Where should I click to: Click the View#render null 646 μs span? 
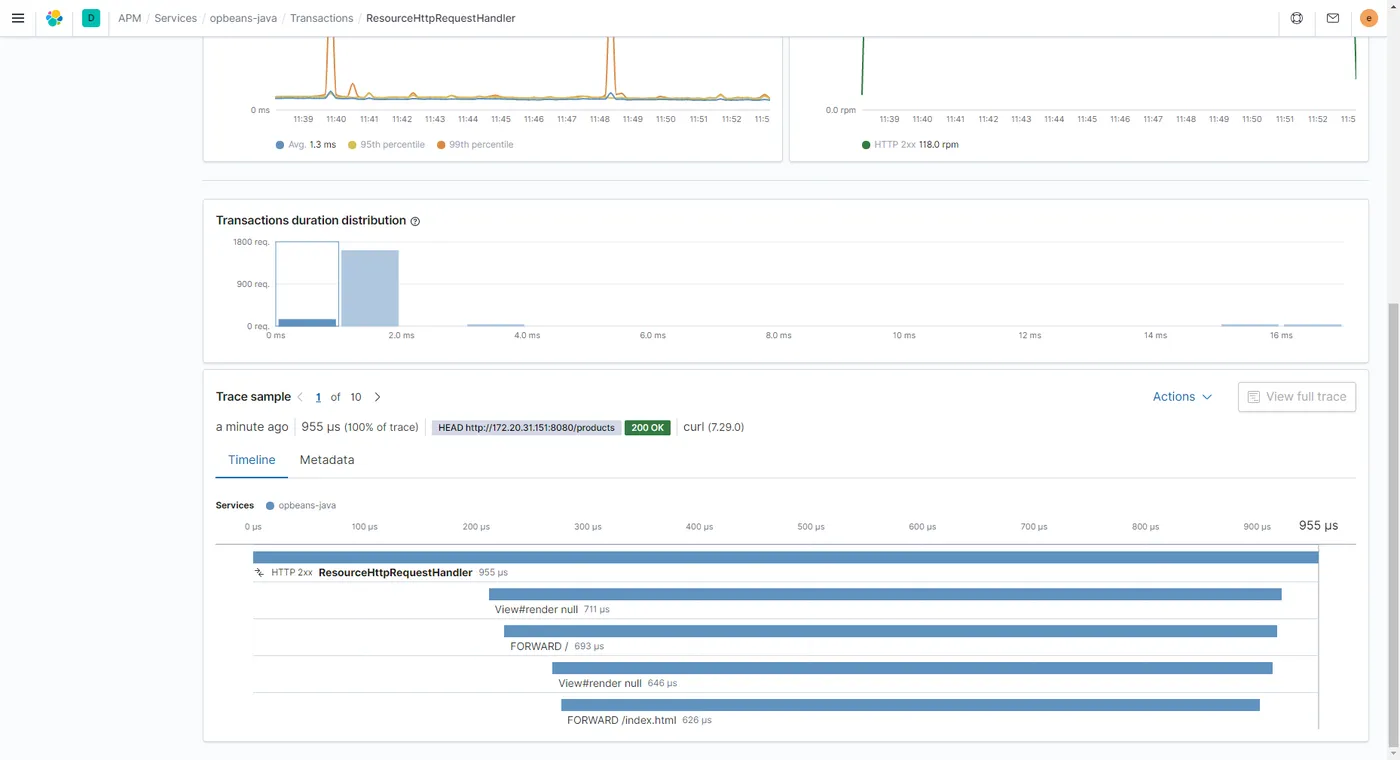click(x=912, y=668)
